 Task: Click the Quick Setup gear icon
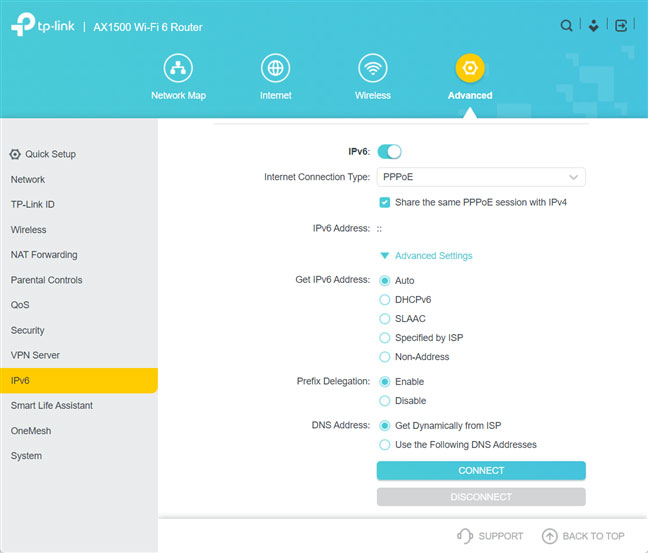[x=15, y=154]
